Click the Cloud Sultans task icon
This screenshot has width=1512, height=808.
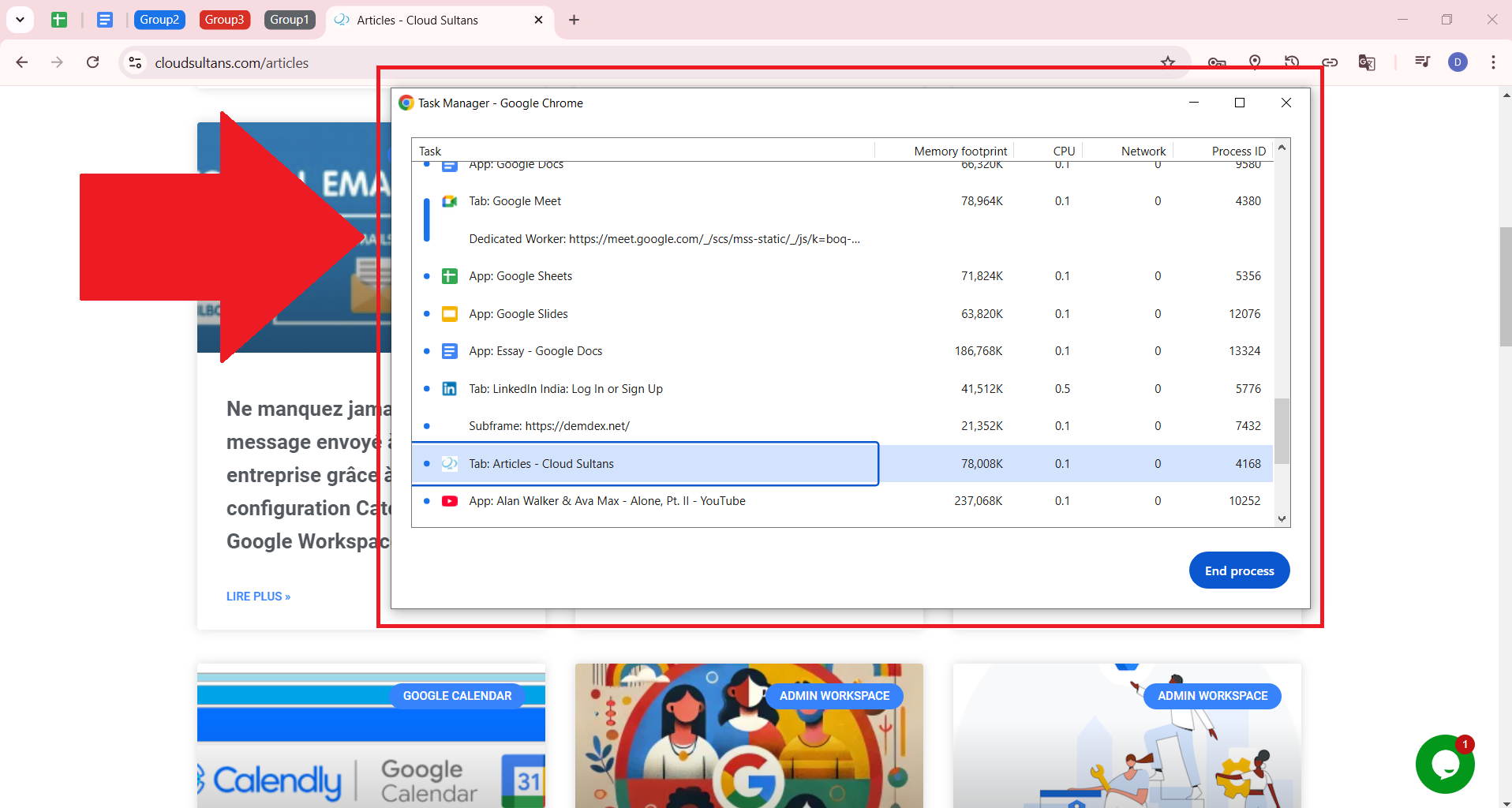click(x=449, y=464)
